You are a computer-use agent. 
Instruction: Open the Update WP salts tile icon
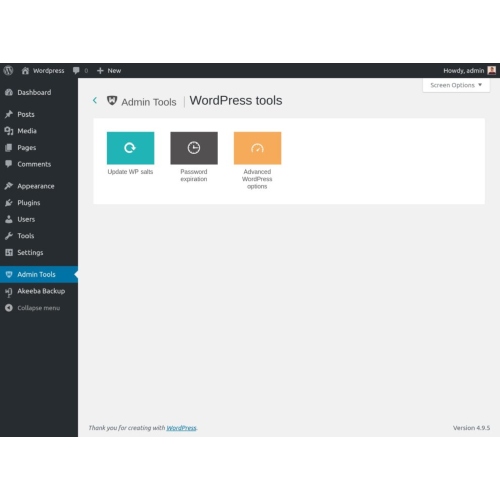130,148
